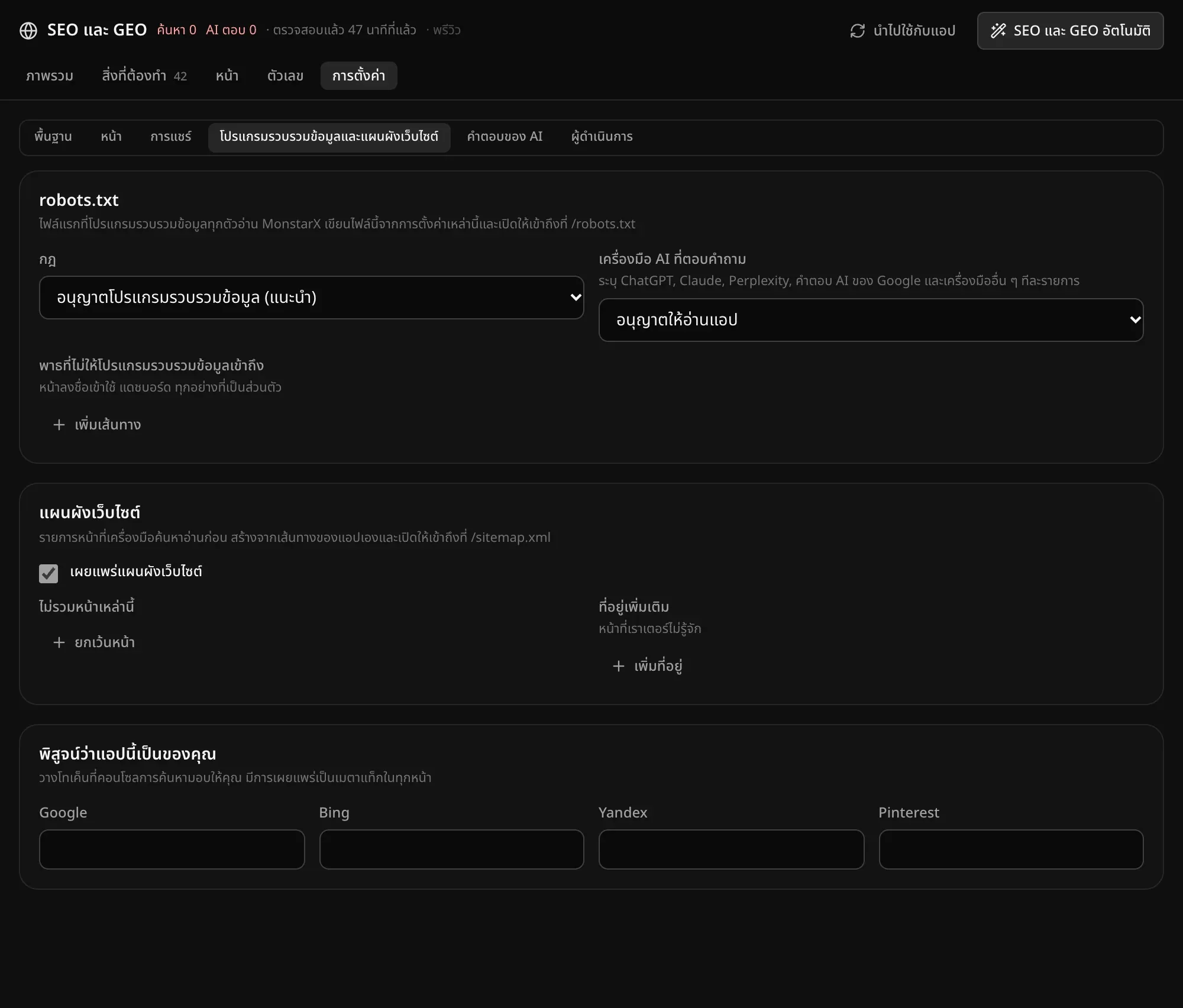1183x1008 pixels.
Task: Open the กฎ dropdown for crawler rules
Action: (312, 298)
